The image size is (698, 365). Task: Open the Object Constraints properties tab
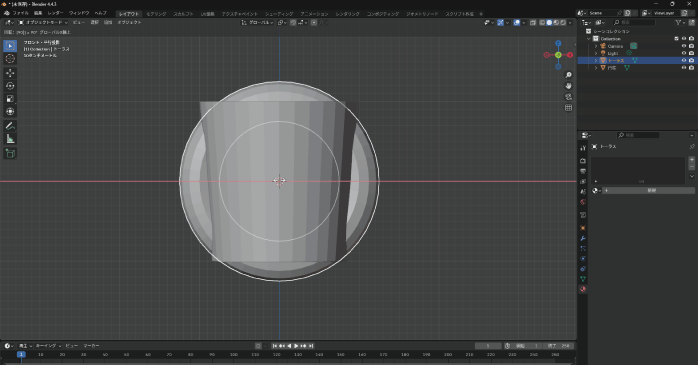pos(583,269)
